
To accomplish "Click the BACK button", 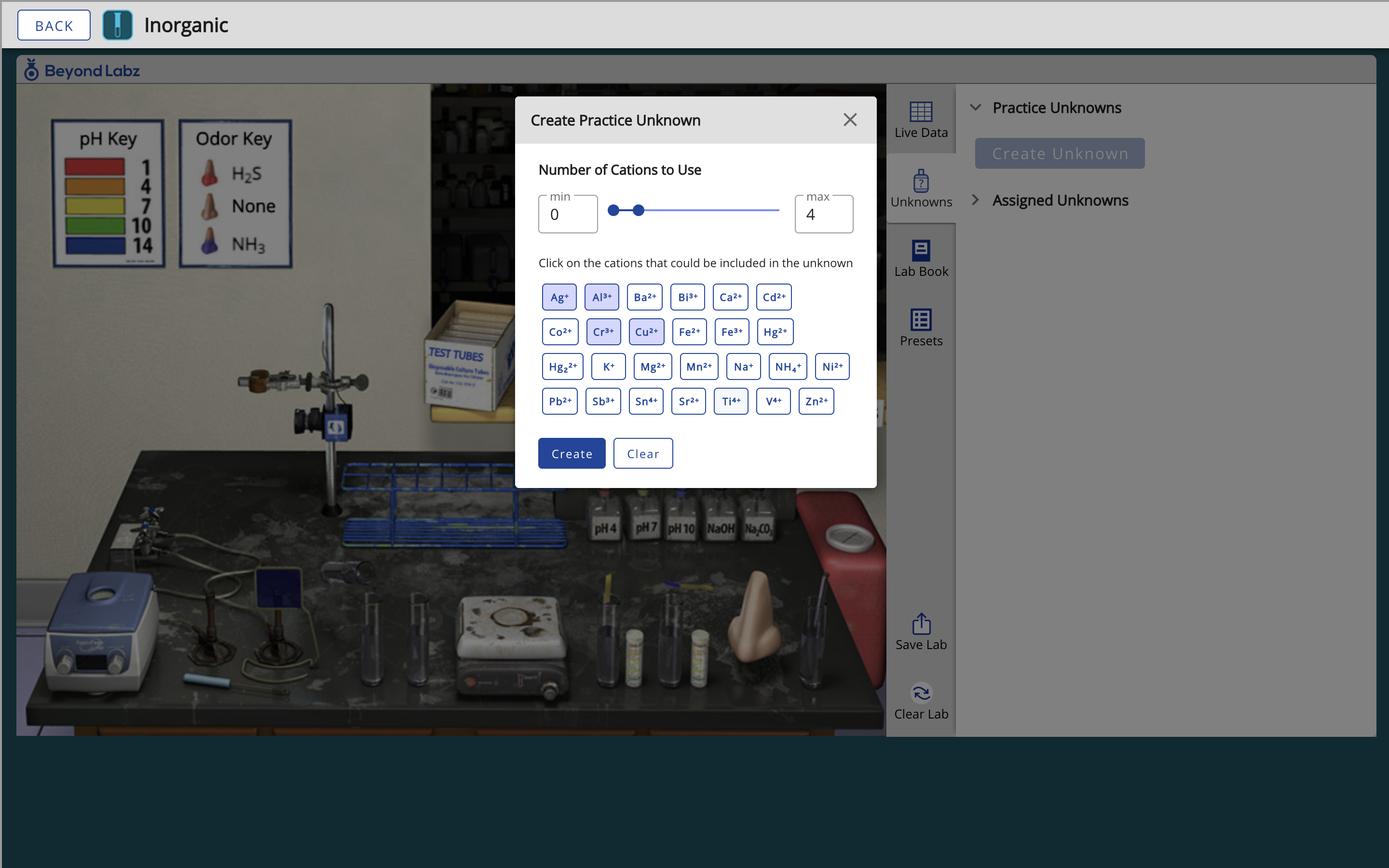I will point(54,25).
